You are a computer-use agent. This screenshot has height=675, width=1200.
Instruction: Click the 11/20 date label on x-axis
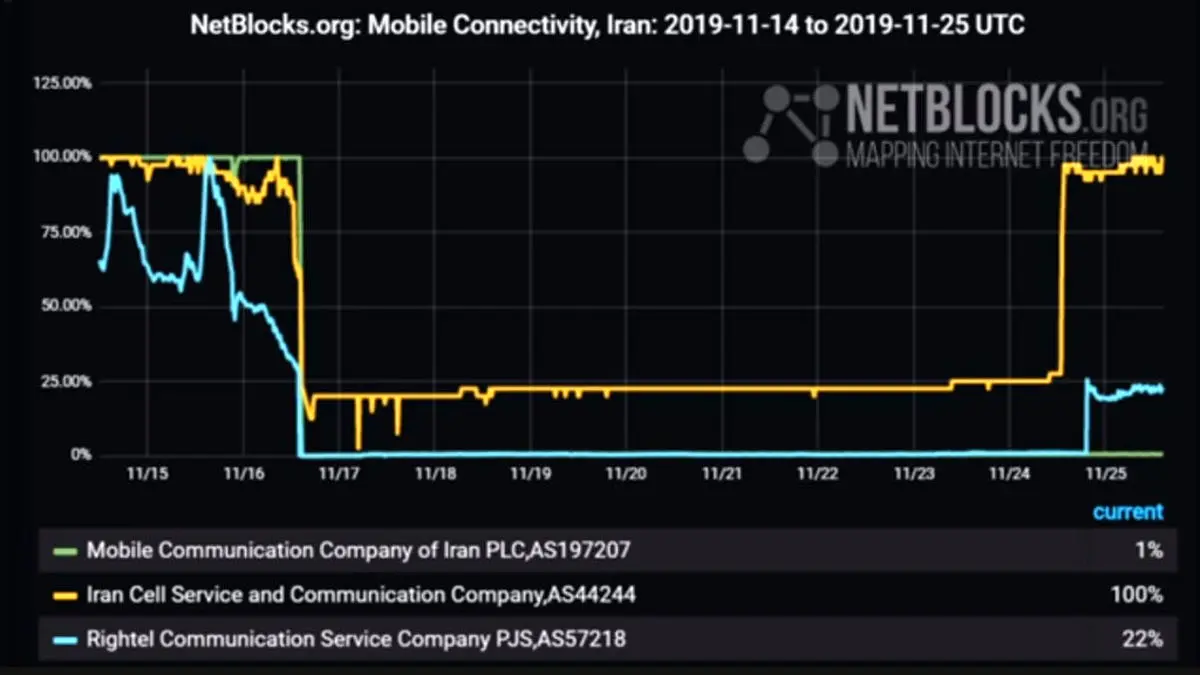[x=626, y=471]
